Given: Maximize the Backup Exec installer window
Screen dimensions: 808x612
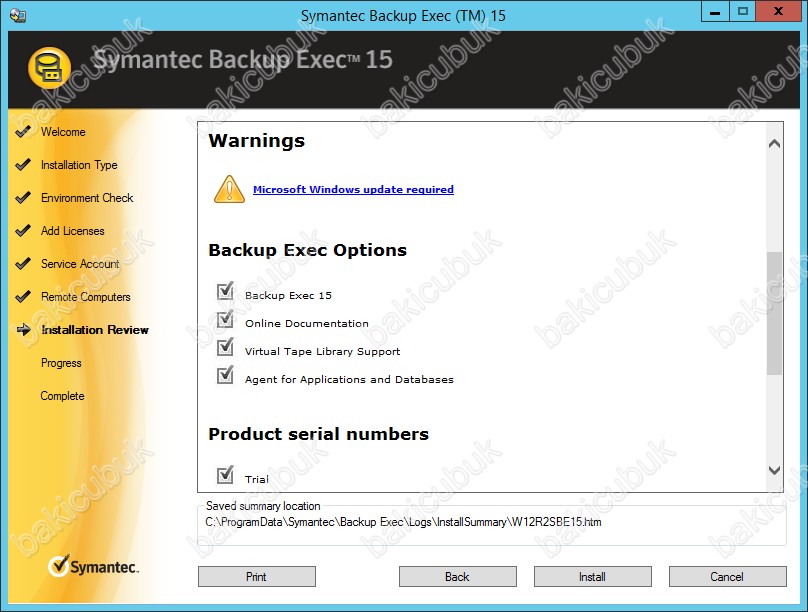Looking at the screenshot, I should coord(743,11).
